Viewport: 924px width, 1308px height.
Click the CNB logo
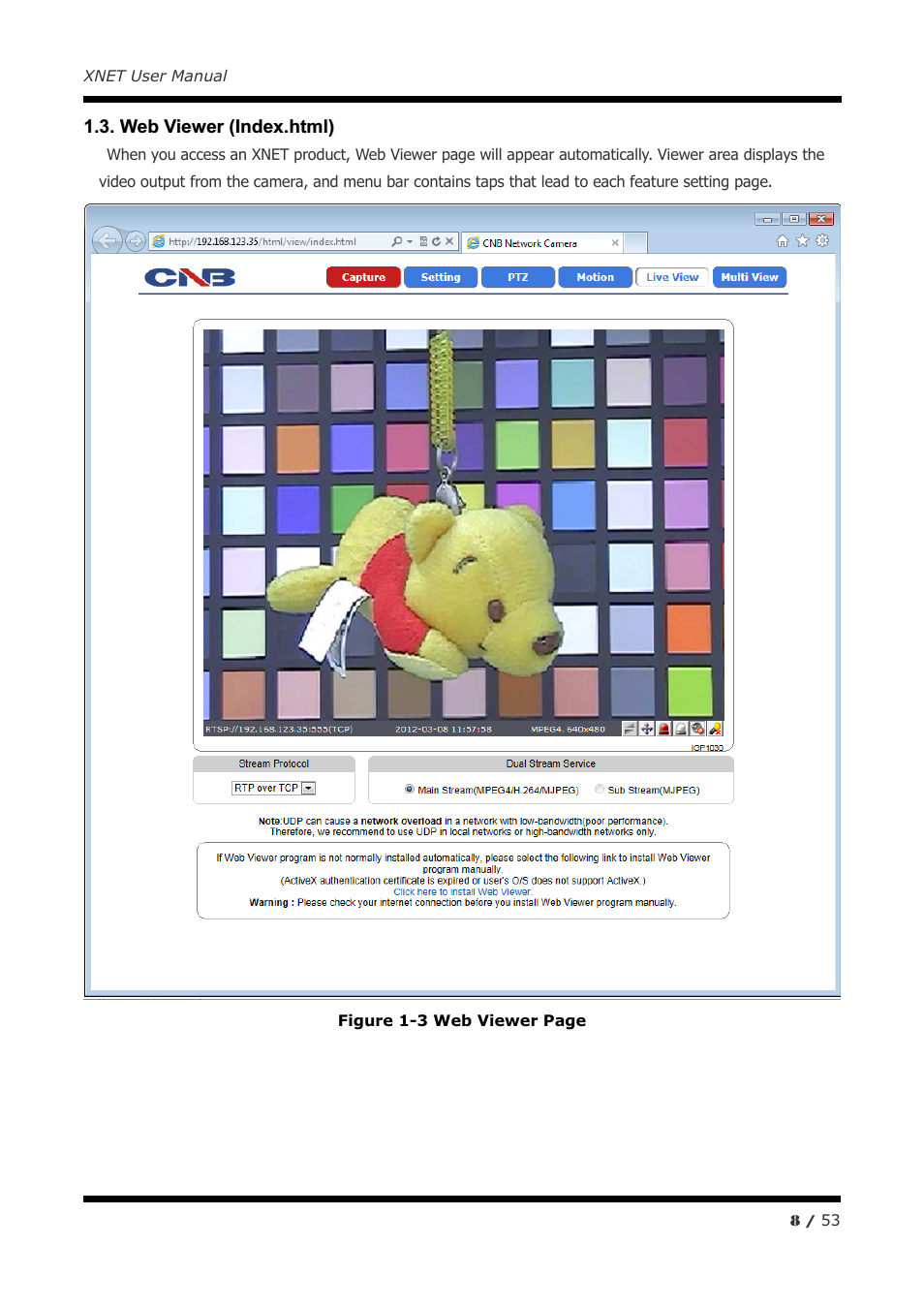tap(190, 278)
